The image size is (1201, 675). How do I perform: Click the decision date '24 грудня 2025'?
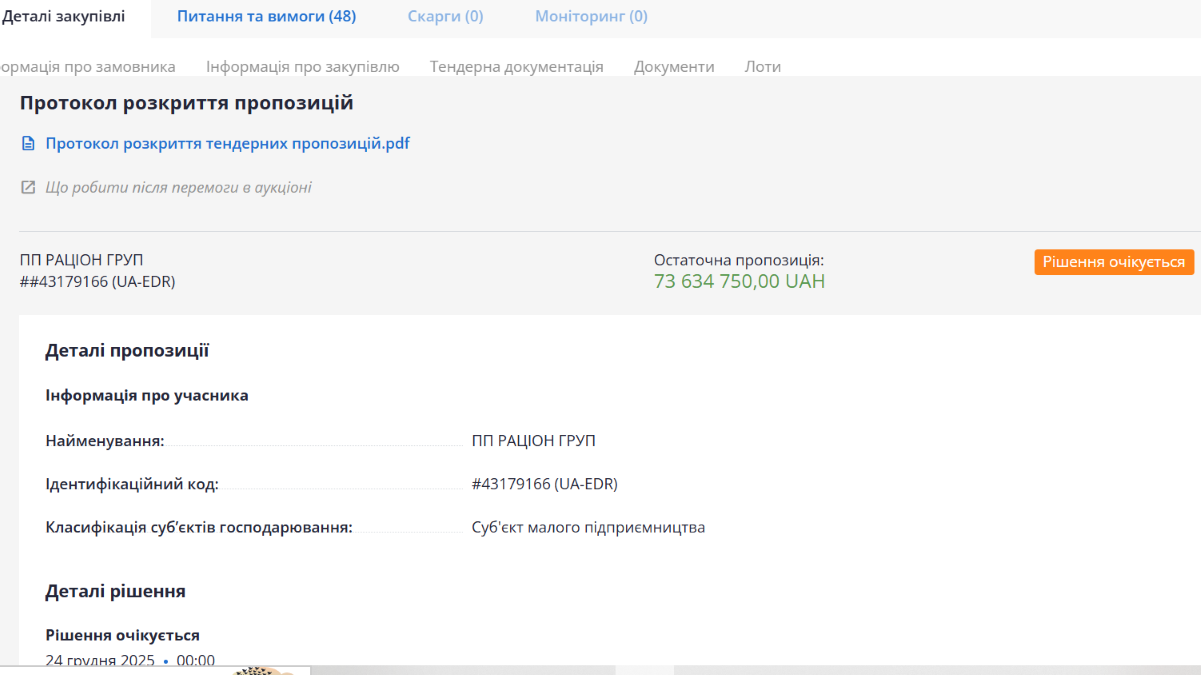click(x=100, y=661)
